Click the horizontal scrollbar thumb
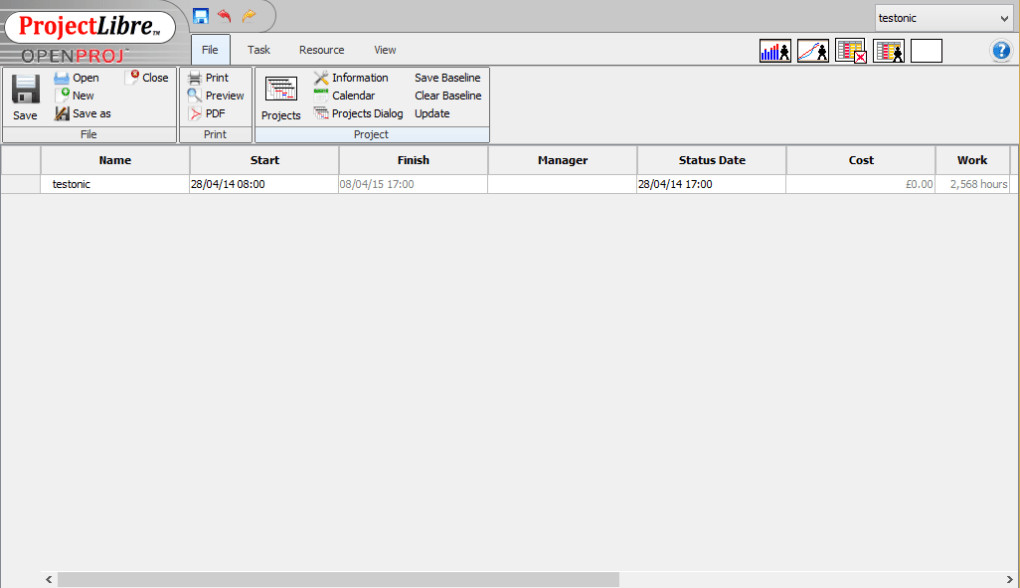This screenshot has width=1020, height=588. point(338,580)
